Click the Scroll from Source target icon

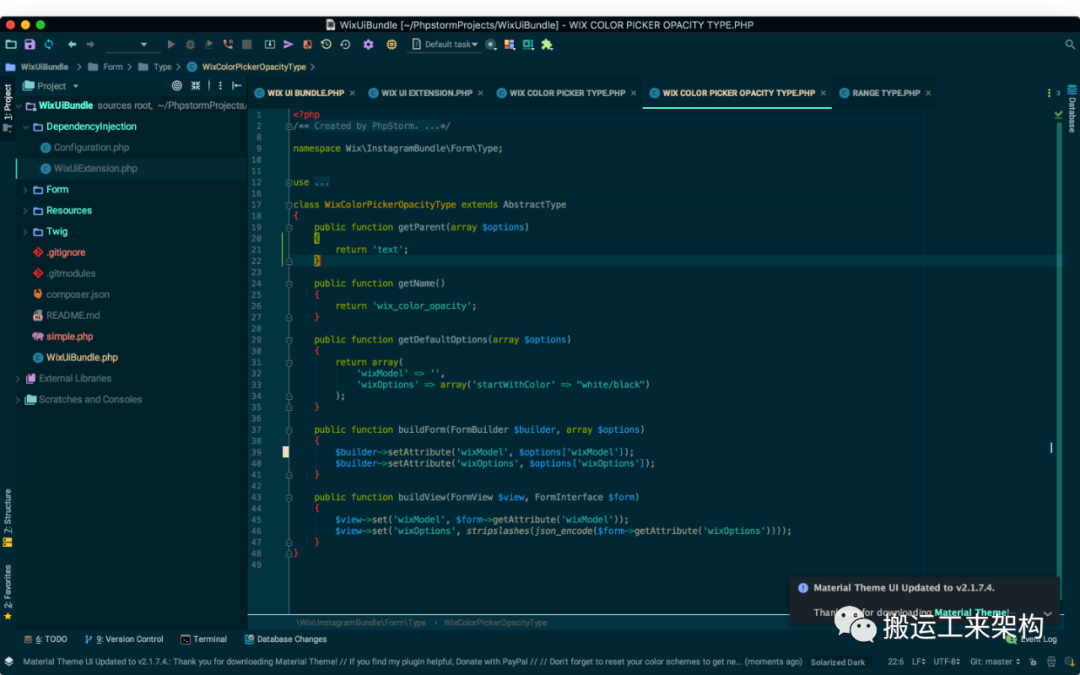[177, 86]
